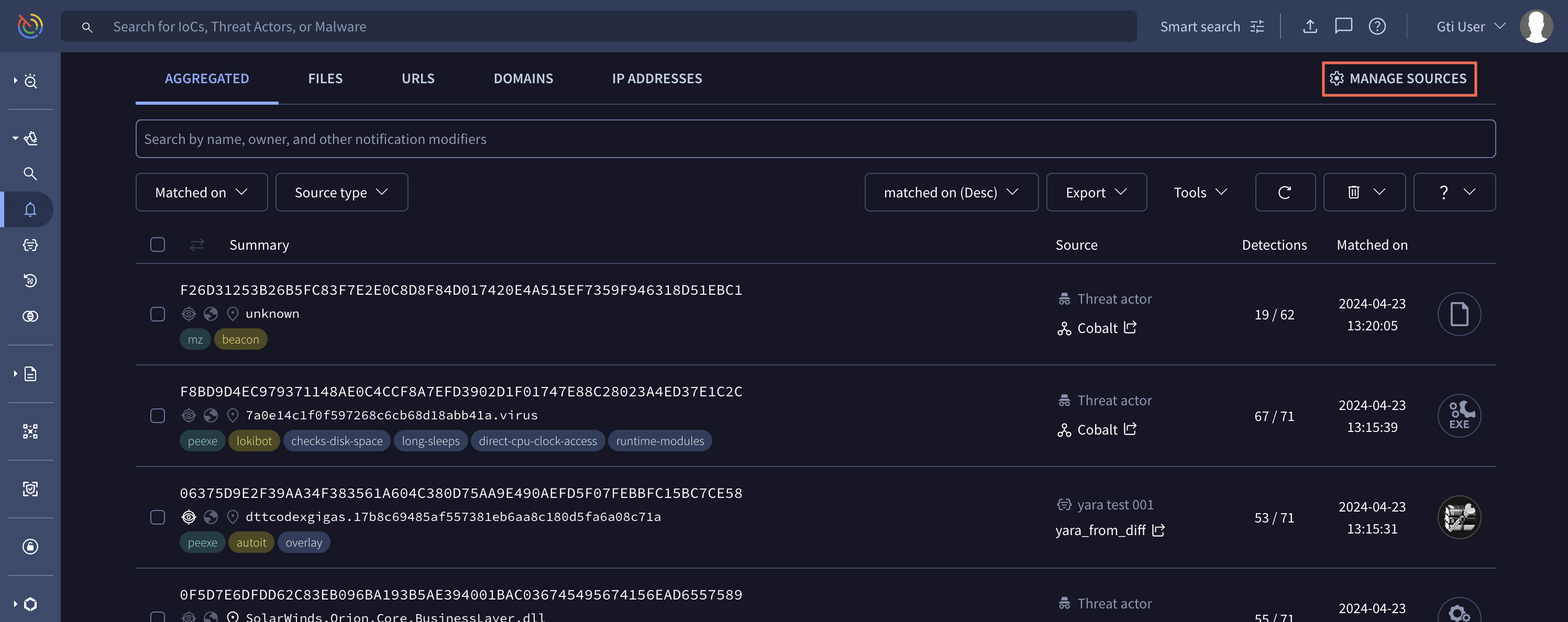Collapse the hunting sidebar section arrow
1568x622 pixels.
[15, 138]
